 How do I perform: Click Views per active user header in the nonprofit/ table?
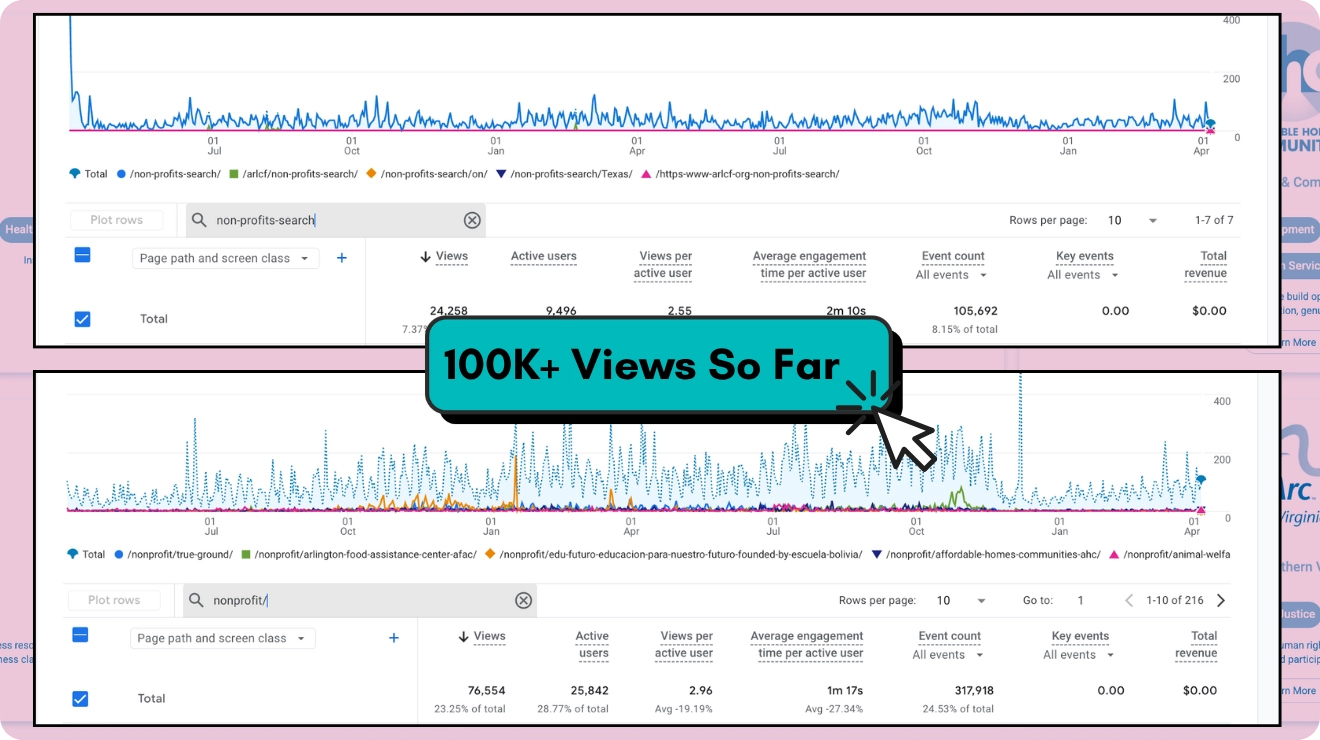685,645
